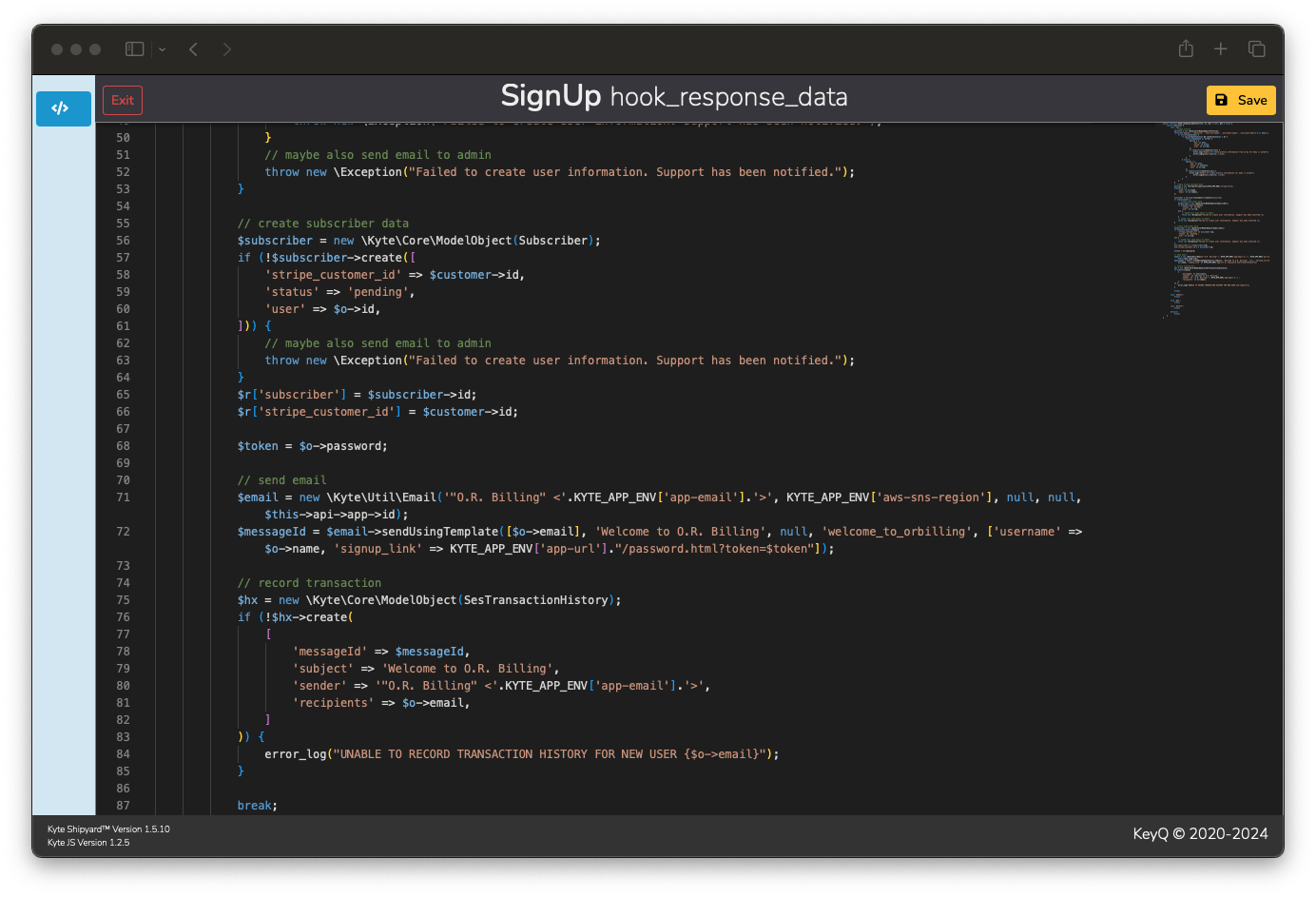Click the 'break;' statement on line 87
This screenshot has width=1316, height=897.
(258, 806)
